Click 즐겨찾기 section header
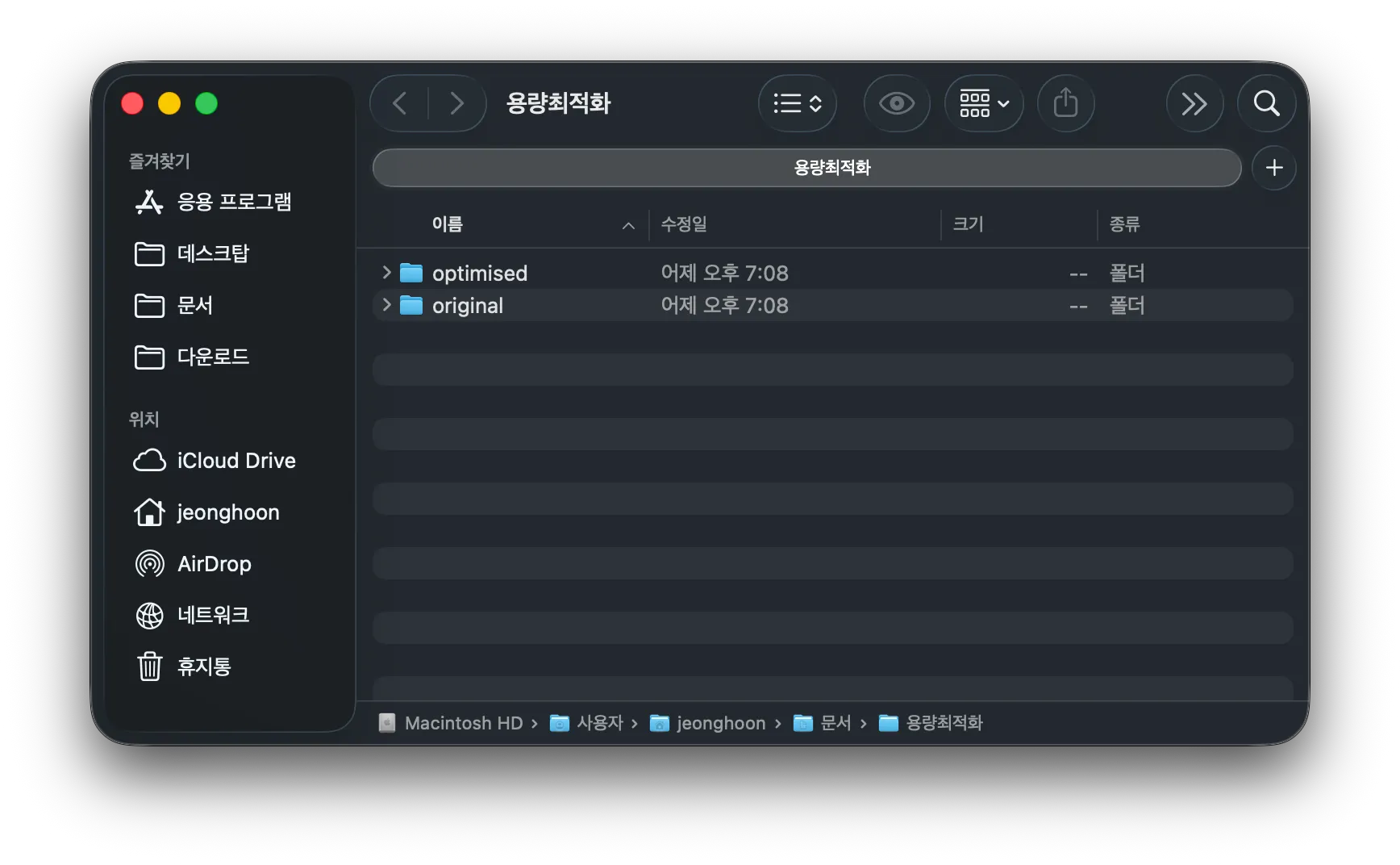The image size is (1400, 865). [x=160, y=161]
